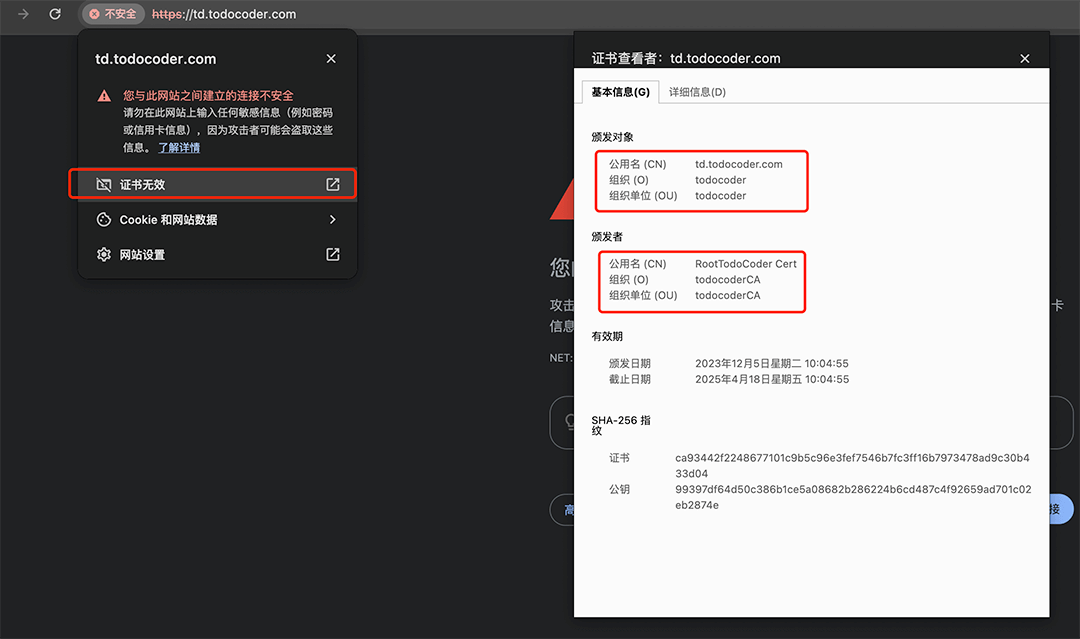The width and height of the screenshot is (1080, 639).
Task: Click the 截止日期 value 2025年4月18日
Action: (771, 379)
